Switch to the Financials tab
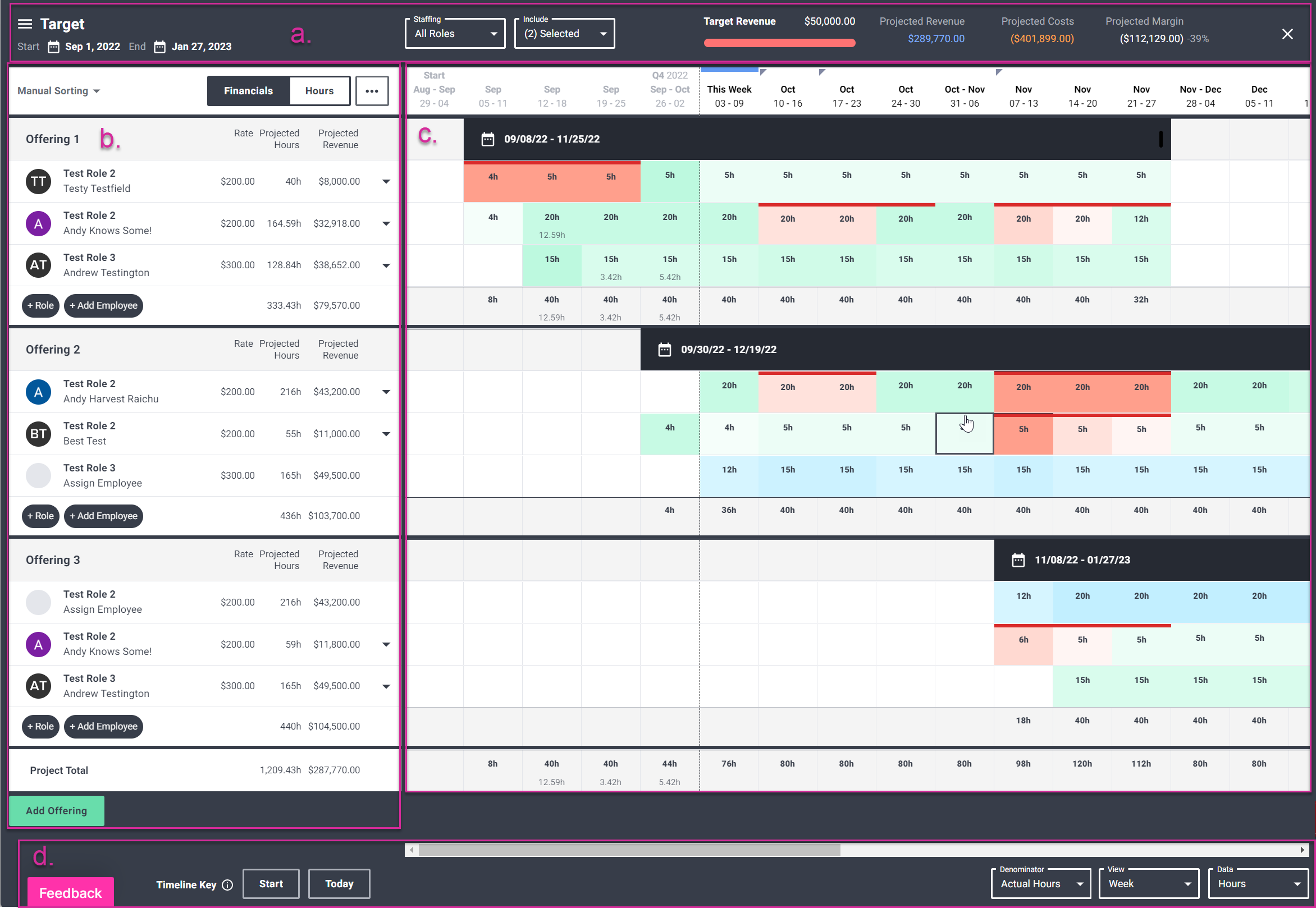Viewport: 1316px width, 908px height. coord(248,90)
